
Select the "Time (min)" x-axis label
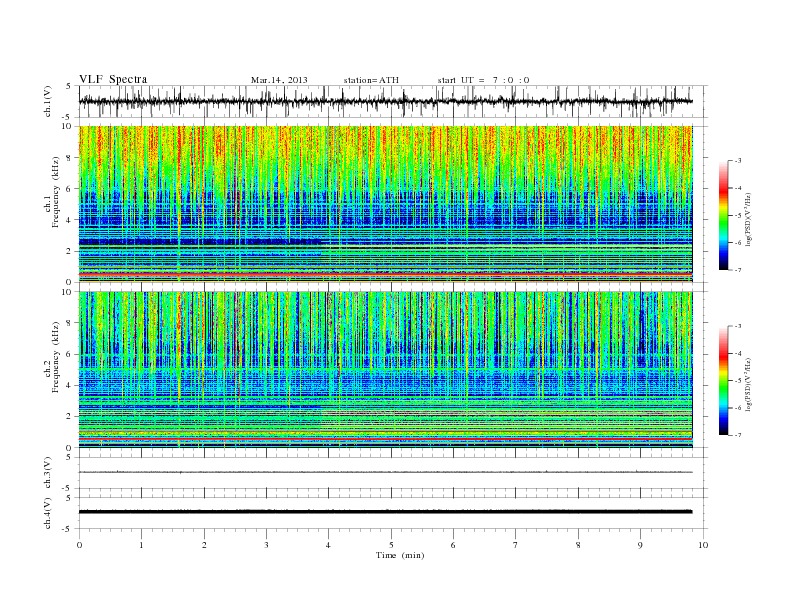[400, 555]
